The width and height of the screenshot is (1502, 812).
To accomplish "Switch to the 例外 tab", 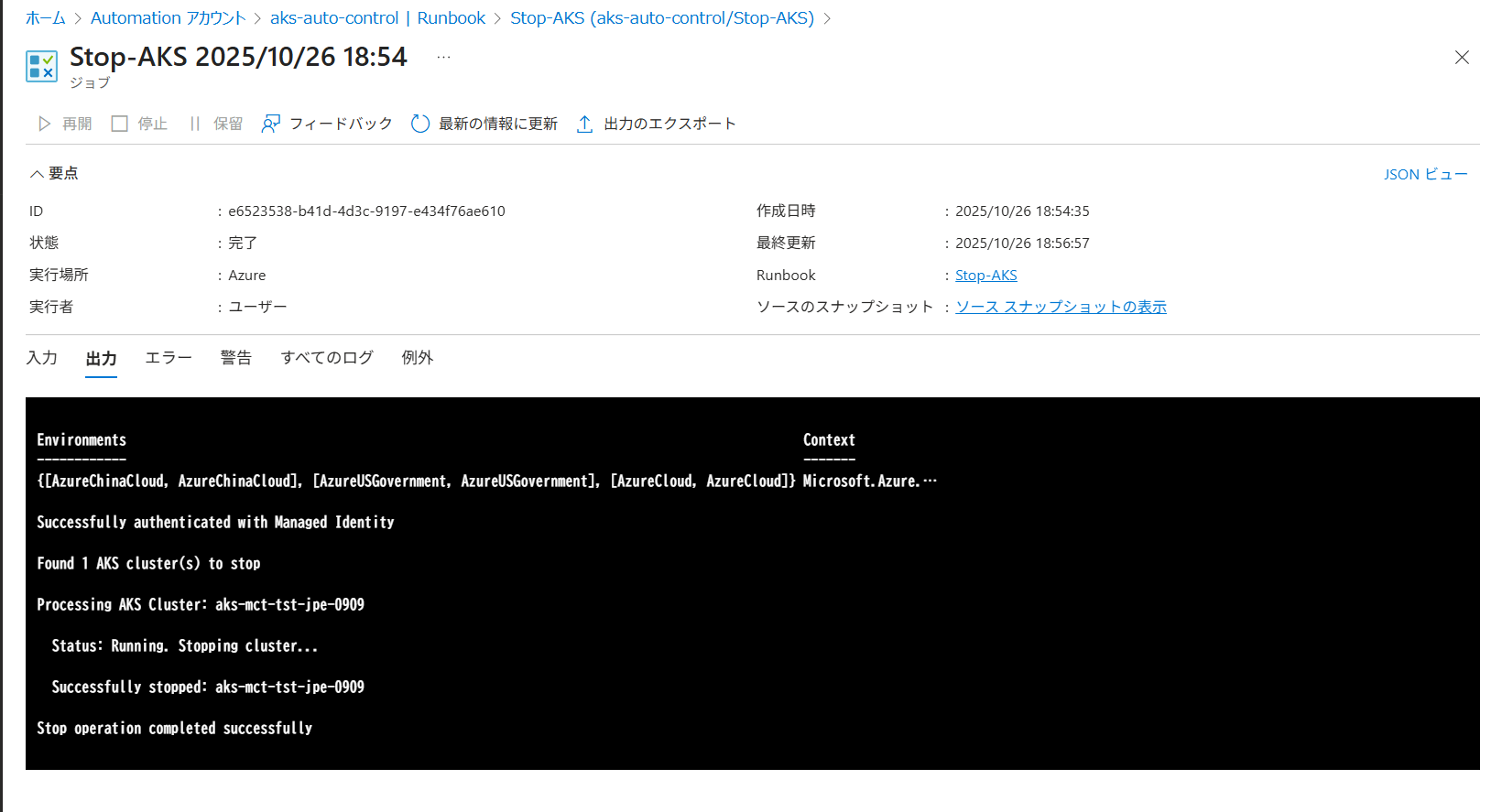I will 418,358.
